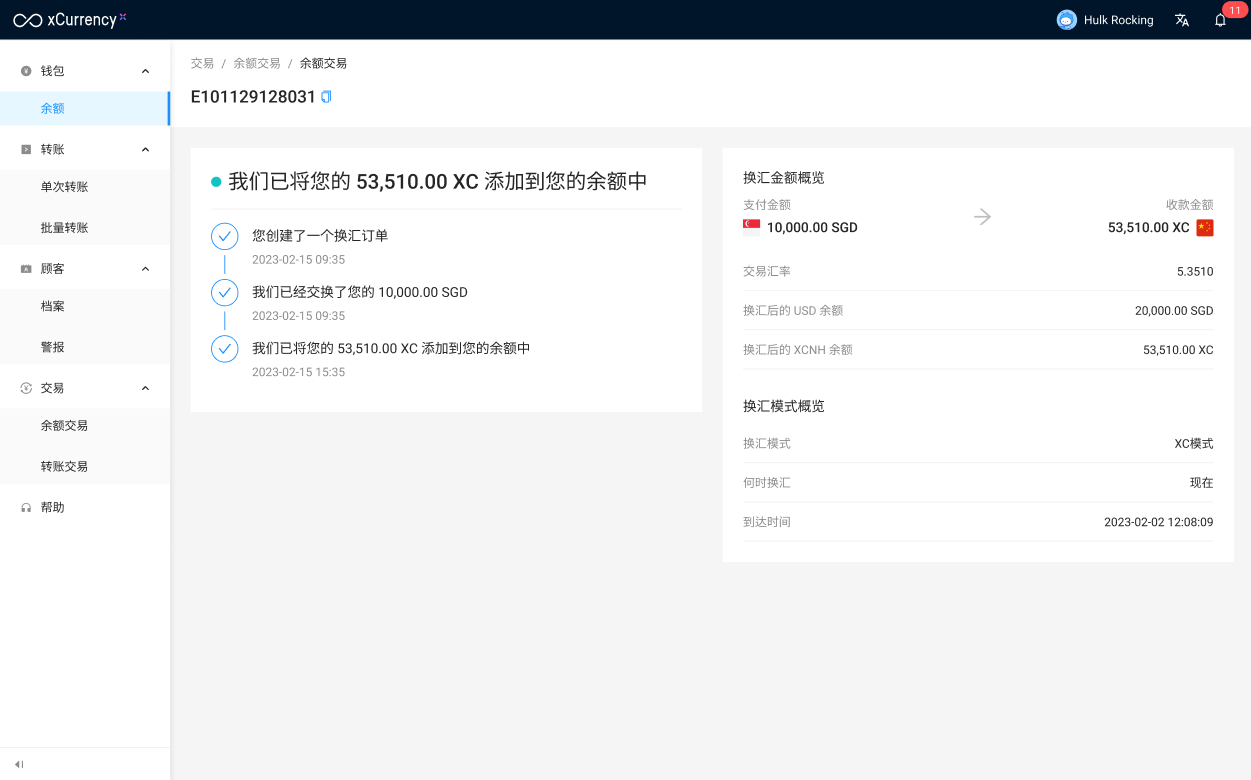Click the 现在 value
The width and height of the screenshot is (1251, 780).
click(x=1202, y=483)
